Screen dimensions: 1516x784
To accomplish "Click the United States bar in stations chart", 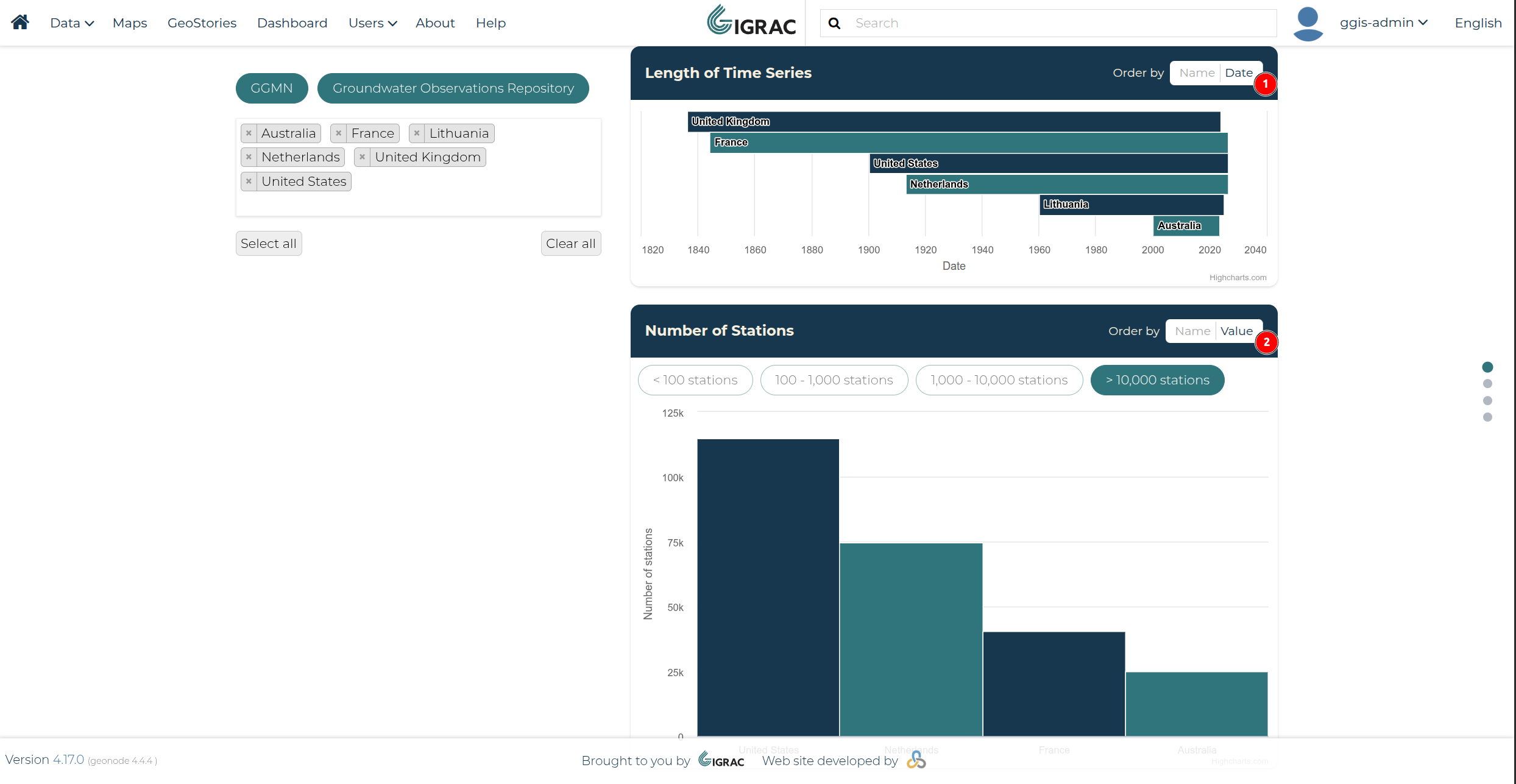I will point(768,587).
